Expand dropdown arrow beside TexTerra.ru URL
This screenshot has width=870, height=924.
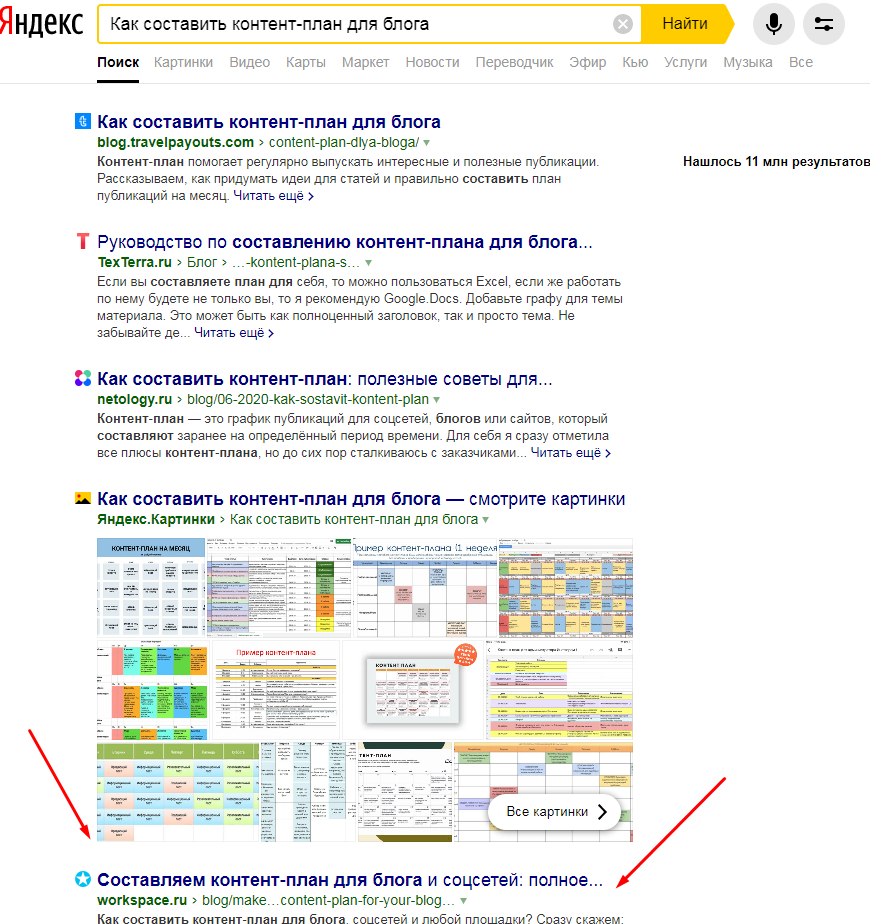[368, 263]
